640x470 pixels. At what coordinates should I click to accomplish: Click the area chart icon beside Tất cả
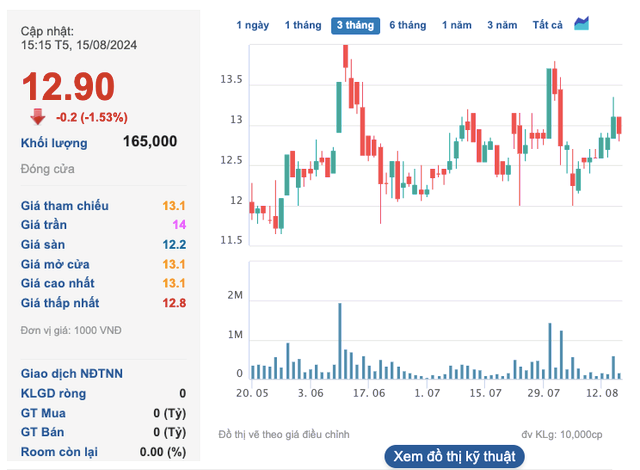pyautogui.click(x=581, y=24)
